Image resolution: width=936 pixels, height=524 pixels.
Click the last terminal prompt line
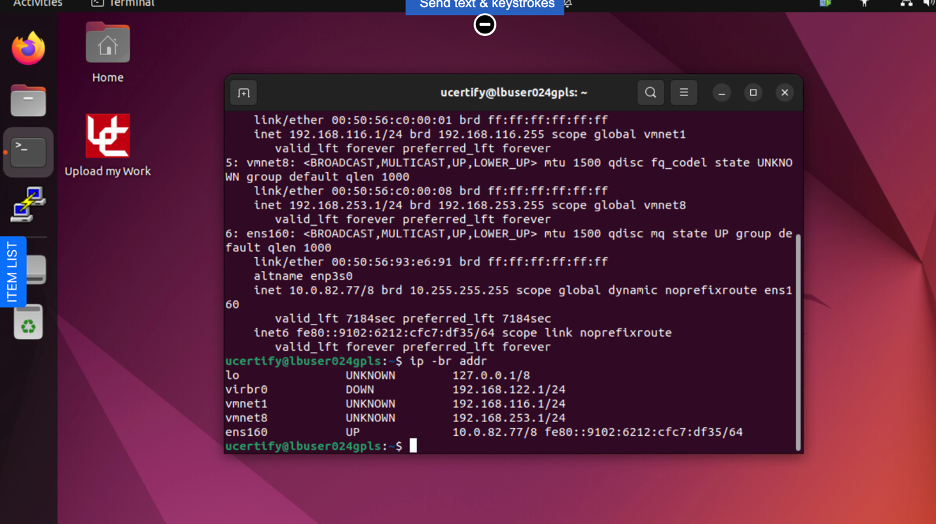(321, 446)
